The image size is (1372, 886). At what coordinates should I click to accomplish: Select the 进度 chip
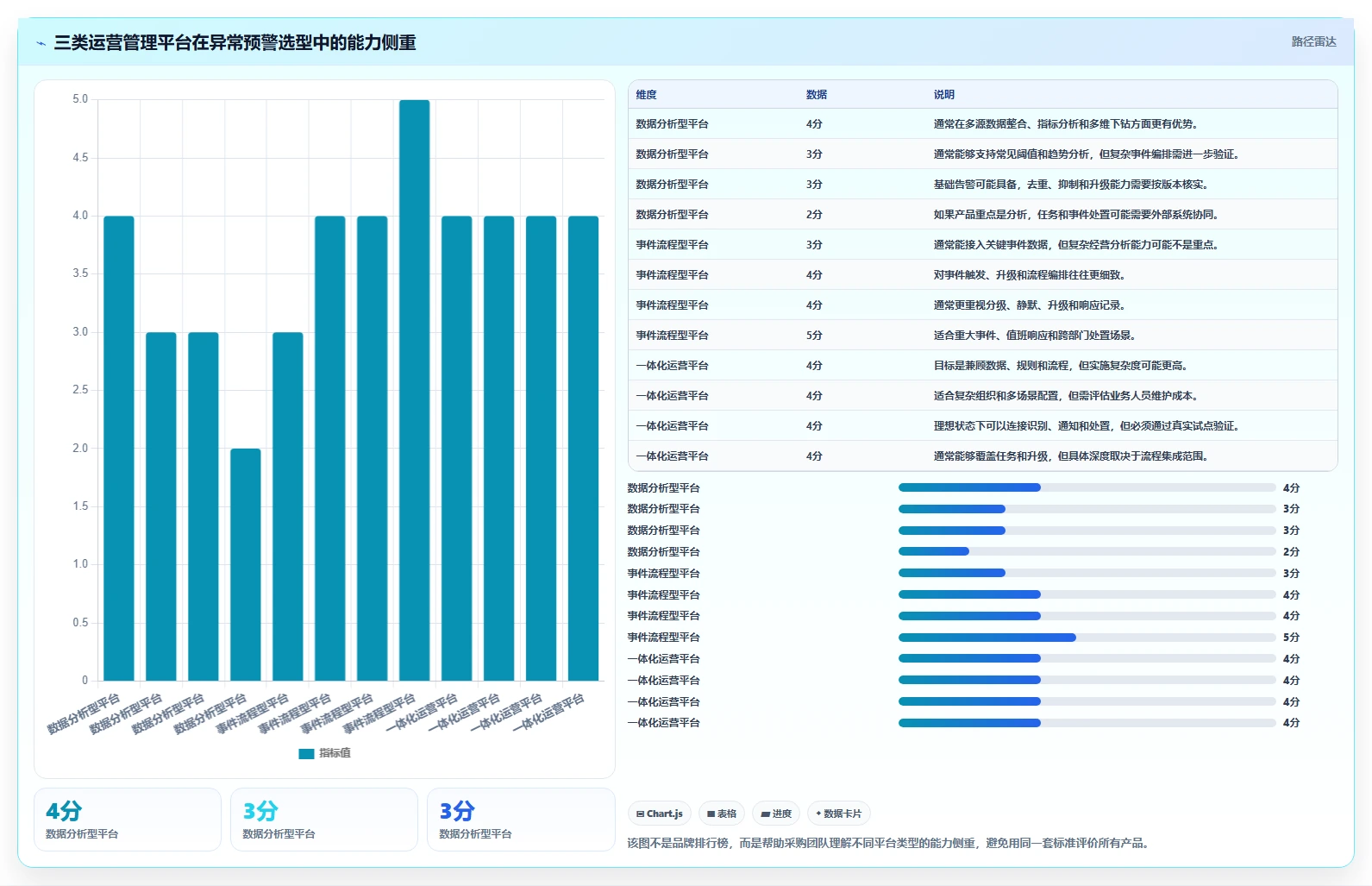point(776,814)
